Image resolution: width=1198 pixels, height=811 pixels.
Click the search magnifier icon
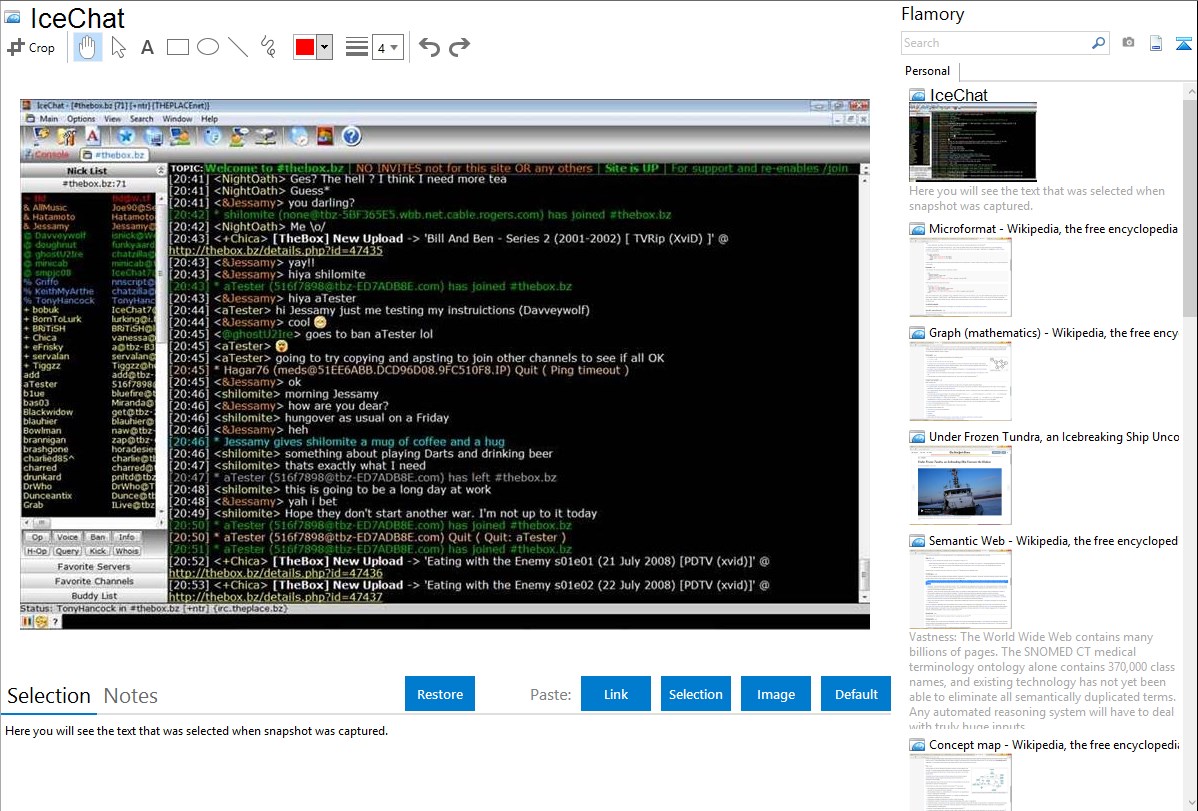point(1099,43)
